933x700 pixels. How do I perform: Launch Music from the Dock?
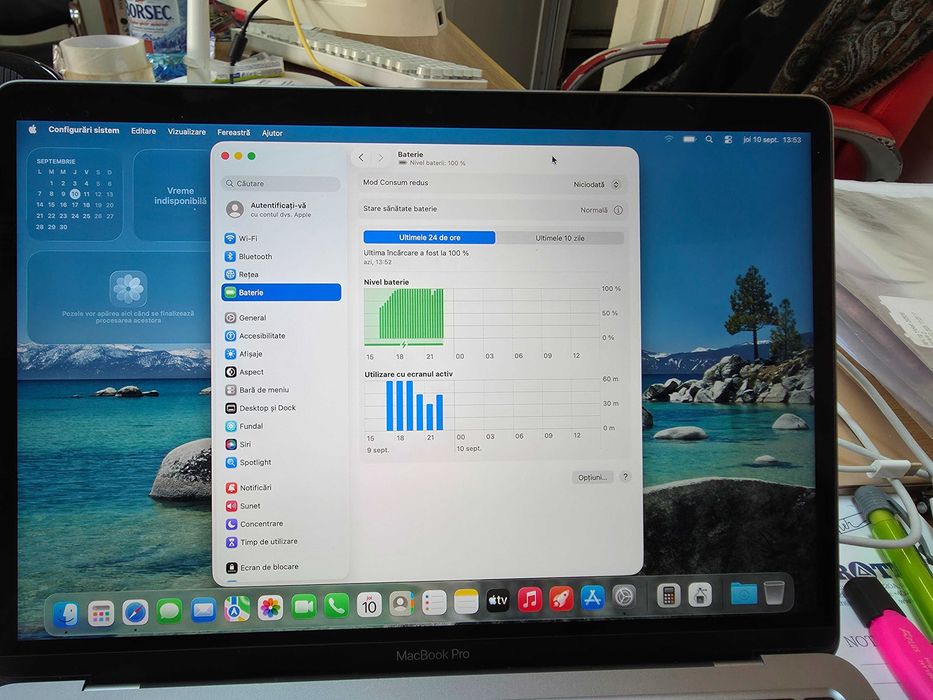(530, 599)
